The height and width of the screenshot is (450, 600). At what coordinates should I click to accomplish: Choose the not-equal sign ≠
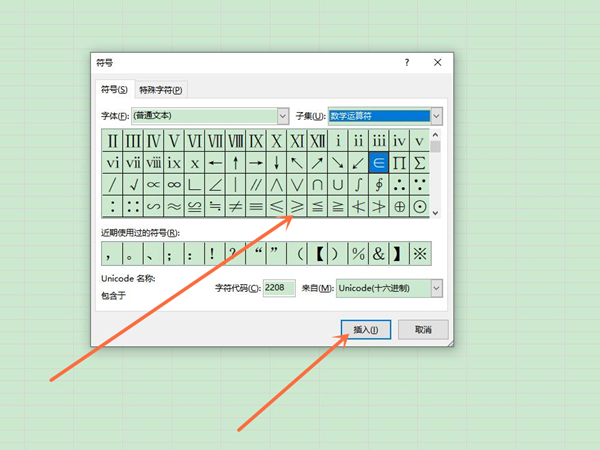[236, 207]
